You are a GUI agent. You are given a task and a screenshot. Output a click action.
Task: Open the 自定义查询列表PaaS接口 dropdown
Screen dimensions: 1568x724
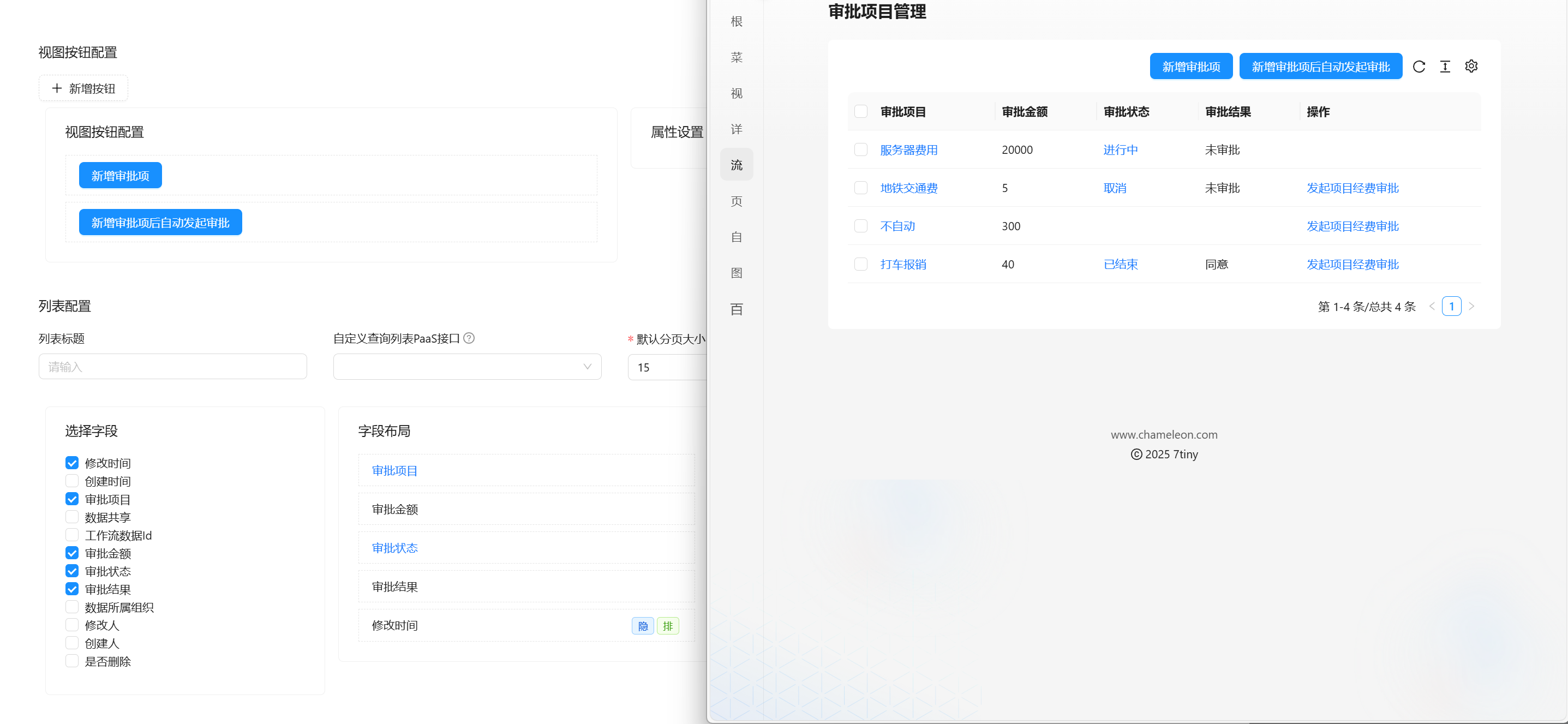click(467, 367)
